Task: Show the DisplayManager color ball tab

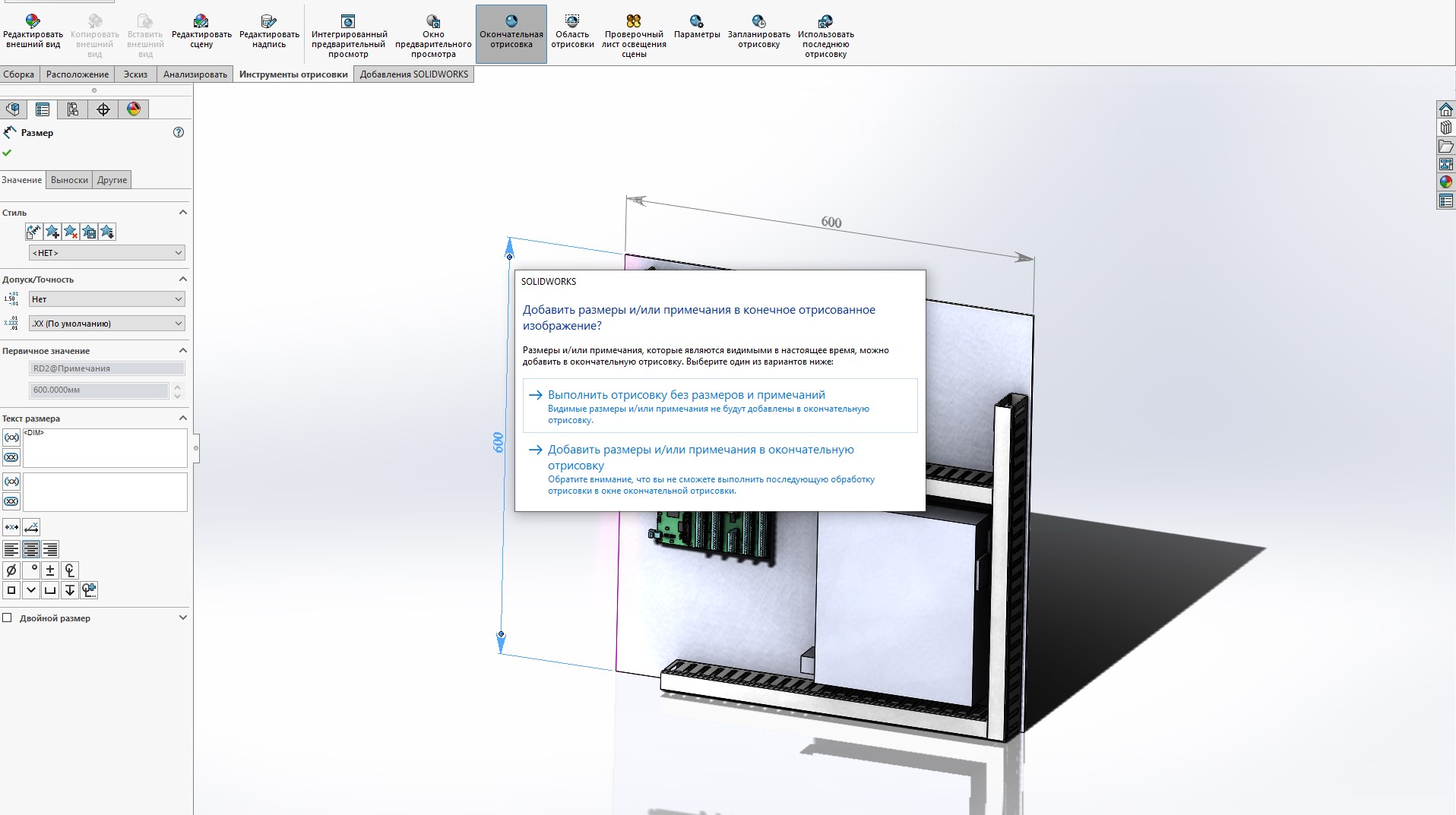Action: coord(134,109)
